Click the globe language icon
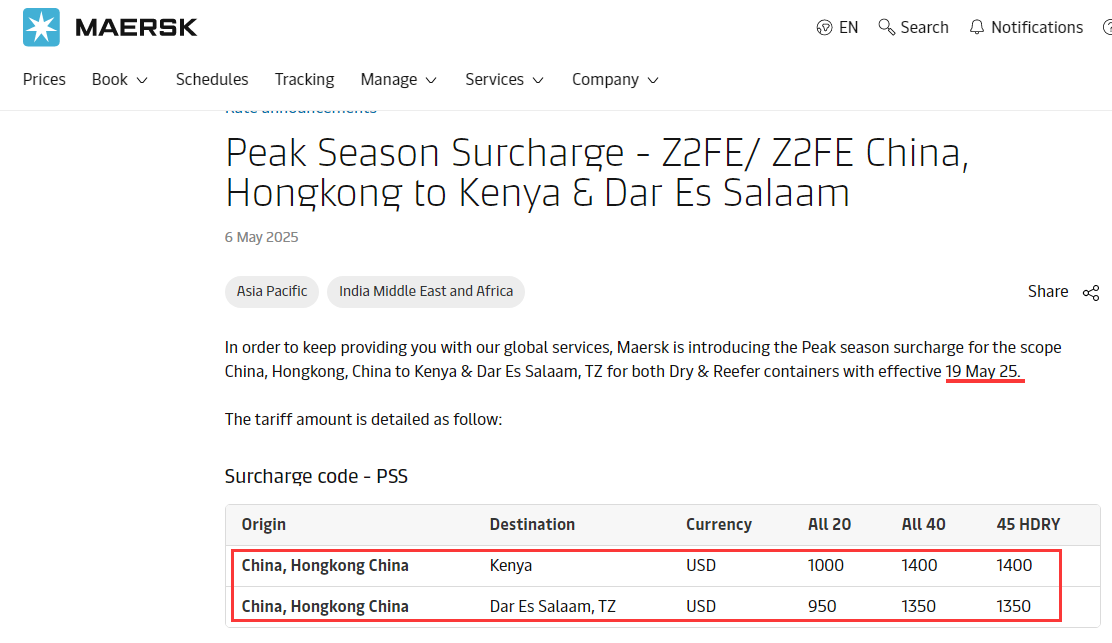The height and width of the screenshot is (643, 1112). click(x=825, y=28)
